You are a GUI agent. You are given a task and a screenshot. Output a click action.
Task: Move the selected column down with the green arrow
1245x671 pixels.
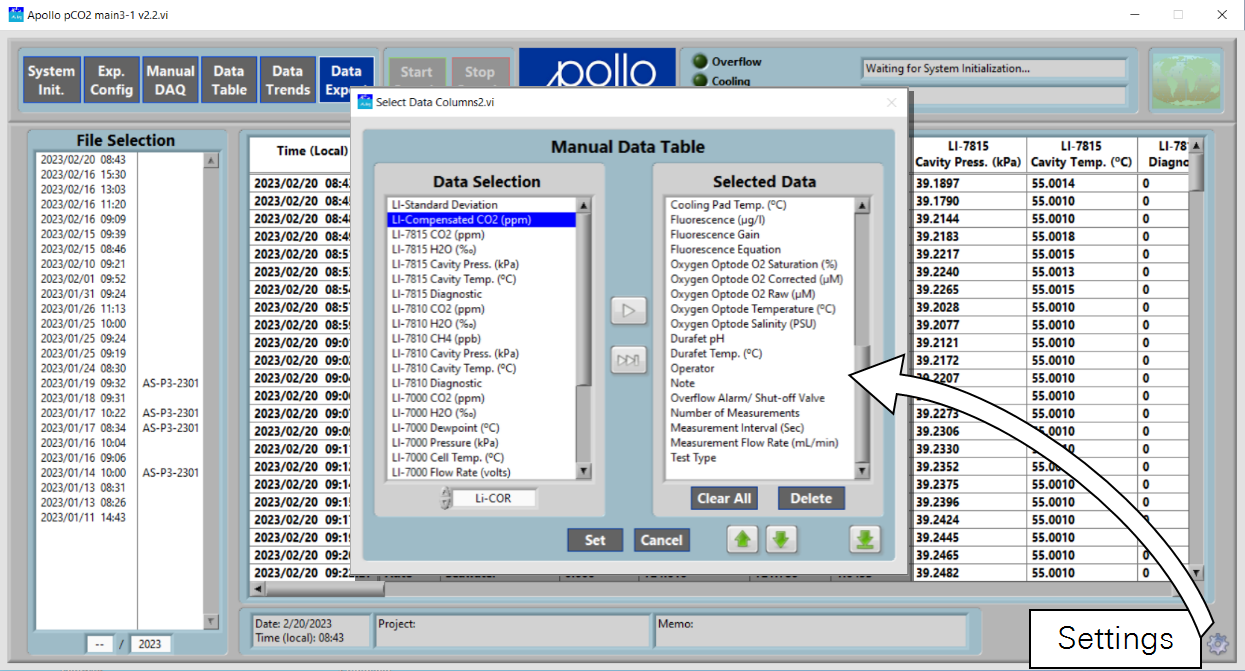click(781, 540)
